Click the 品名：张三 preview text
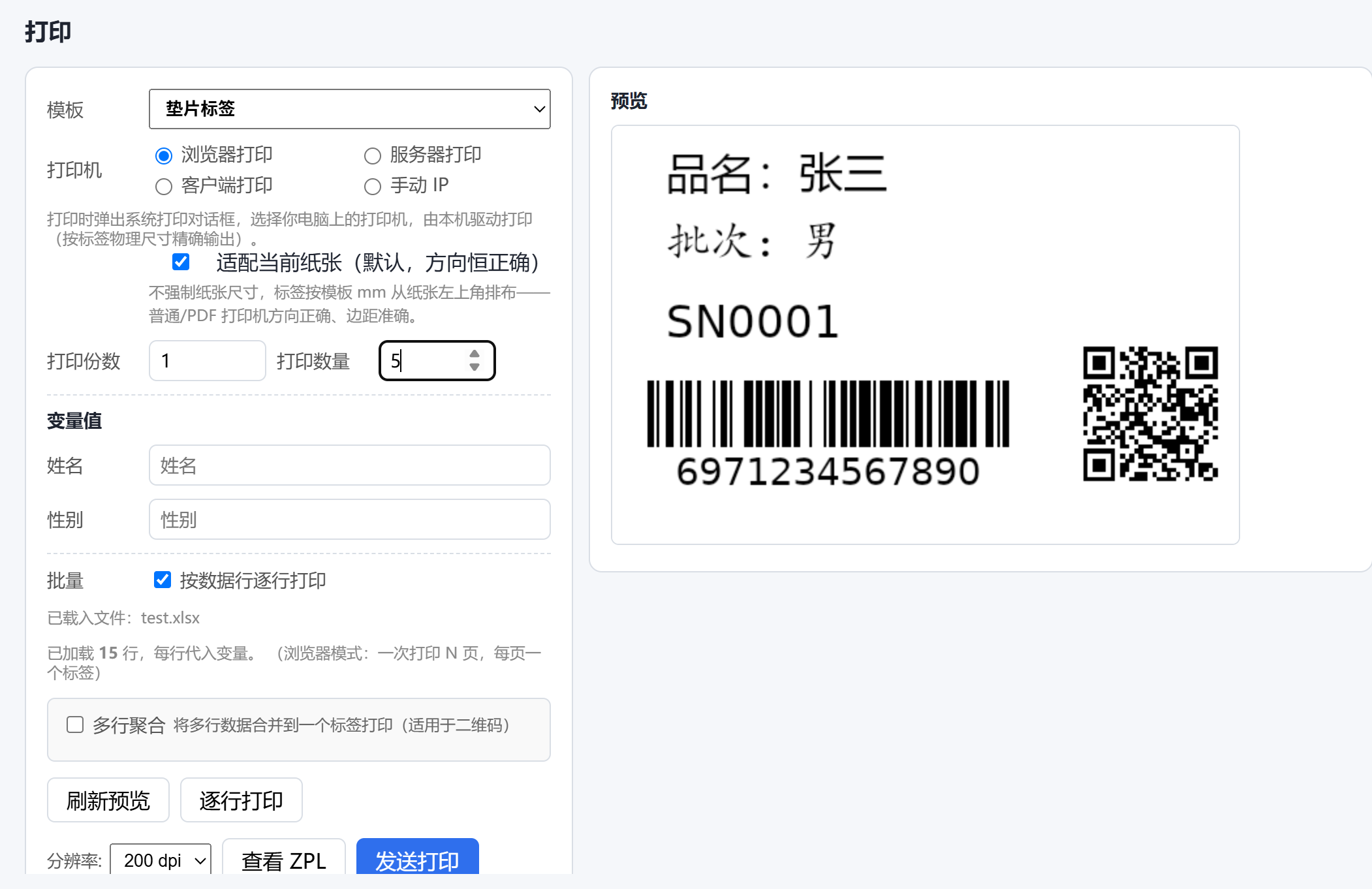 click(x=777, y=174)
